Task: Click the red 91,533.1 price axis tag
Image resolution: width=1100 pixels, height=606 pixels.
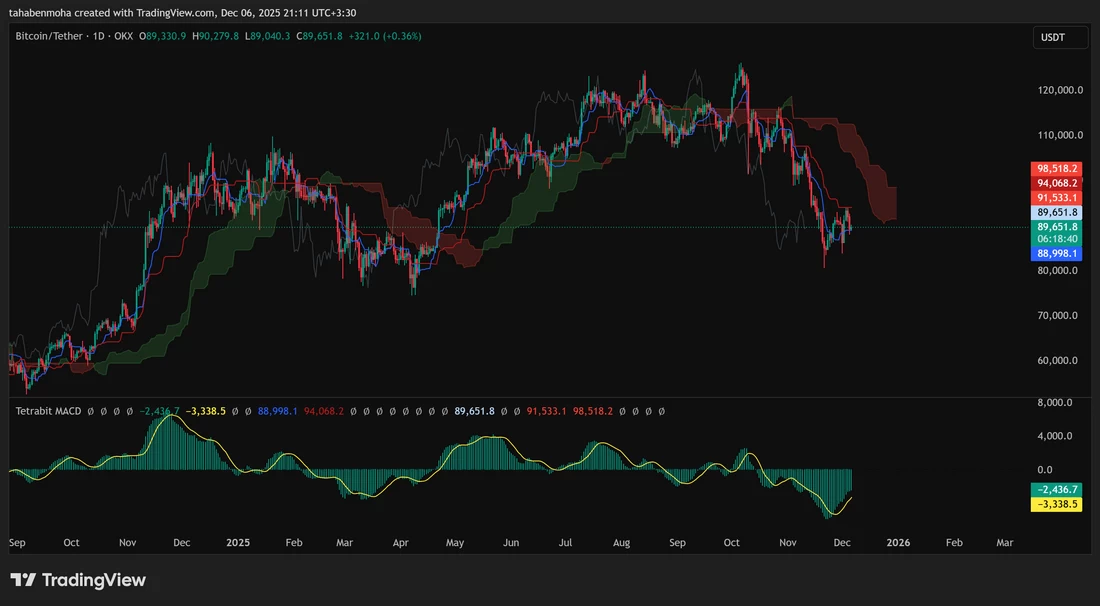Action: (x=1056, y=198)
